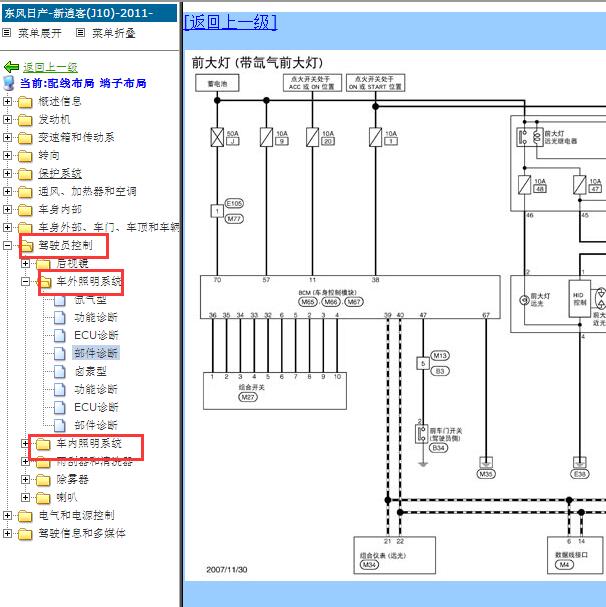Click the 后视镜 folder icon
606x607 pixels.
pos(43,264)
